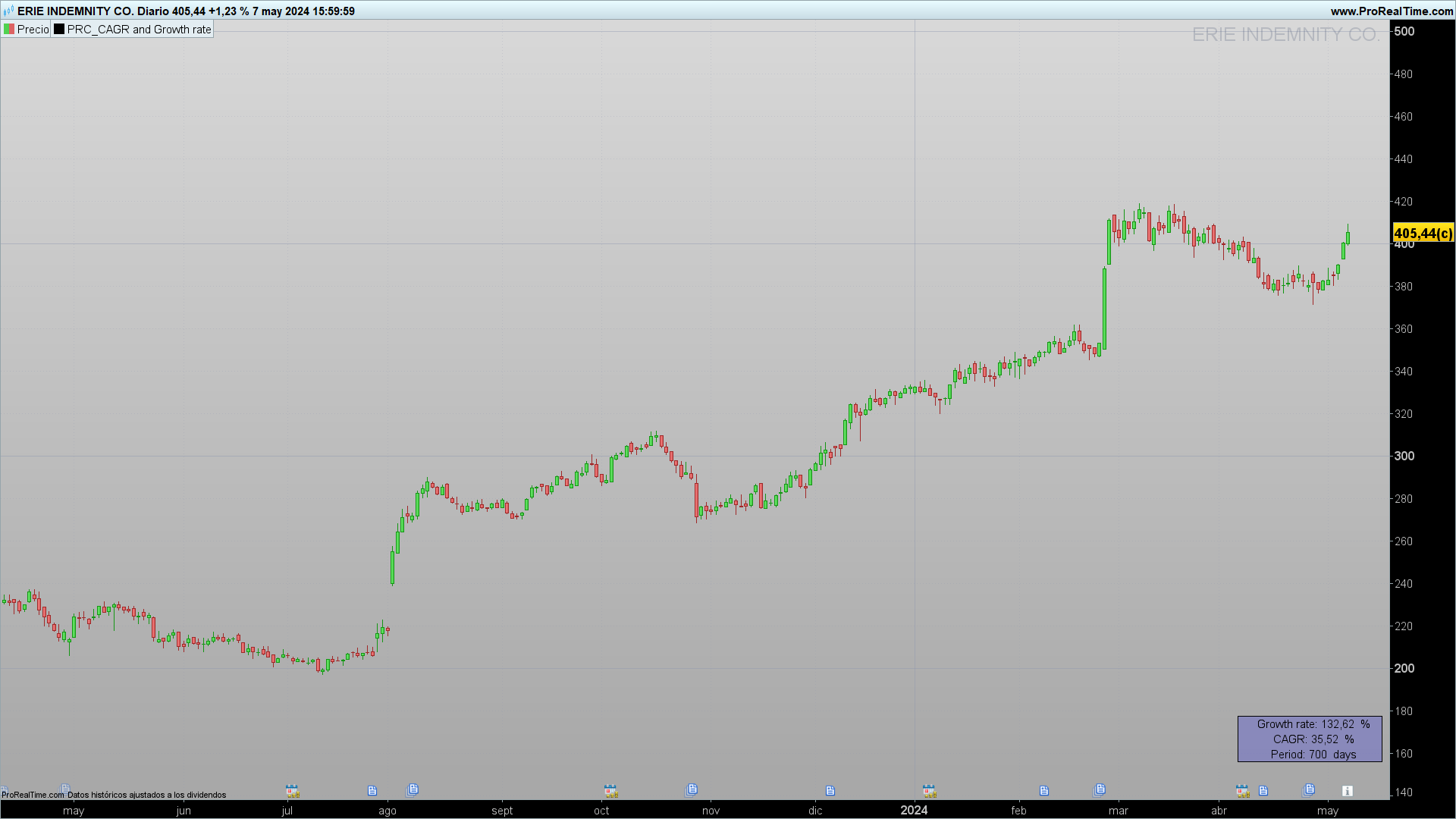Viewport: 1456px width, 819px height.
Task: Click the calendar event icon near April
Action: 1242,791
